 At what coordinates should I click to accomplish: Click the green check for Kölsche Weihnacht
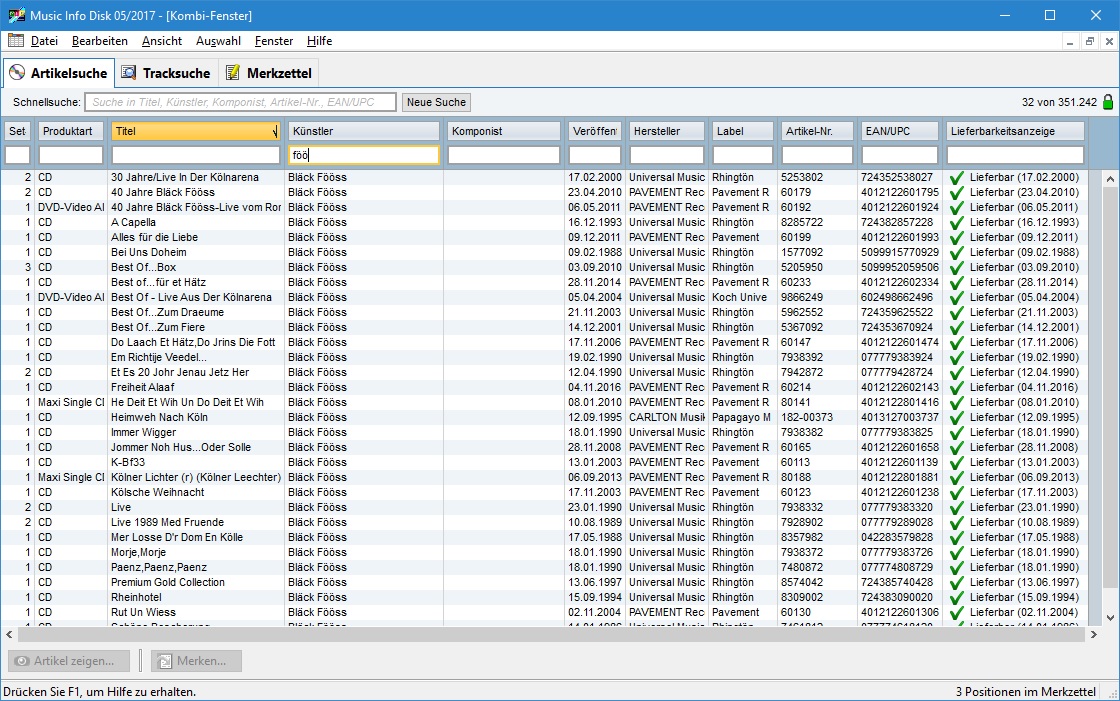[x=957, y=493]
